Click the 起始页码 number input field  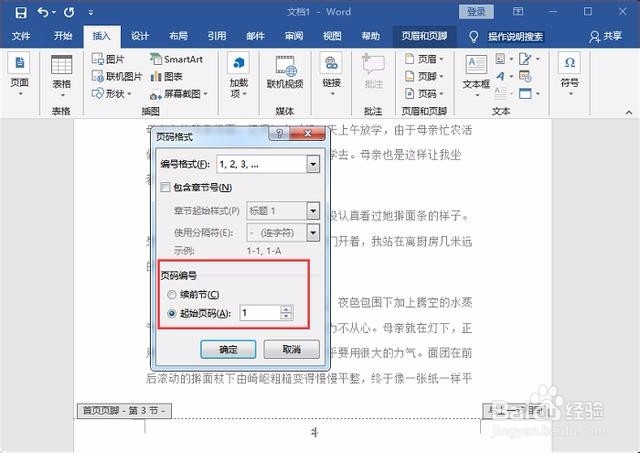(260, 313)
